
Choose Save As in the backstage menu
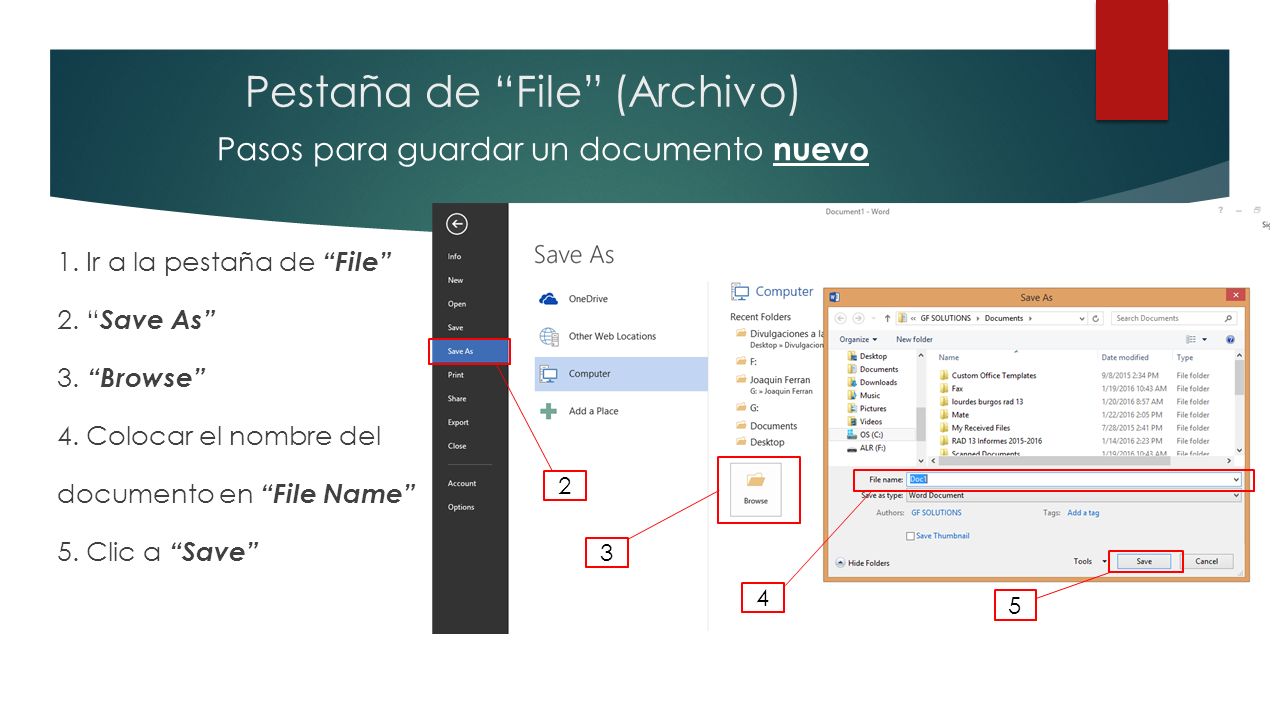click(x=470, y=351)
